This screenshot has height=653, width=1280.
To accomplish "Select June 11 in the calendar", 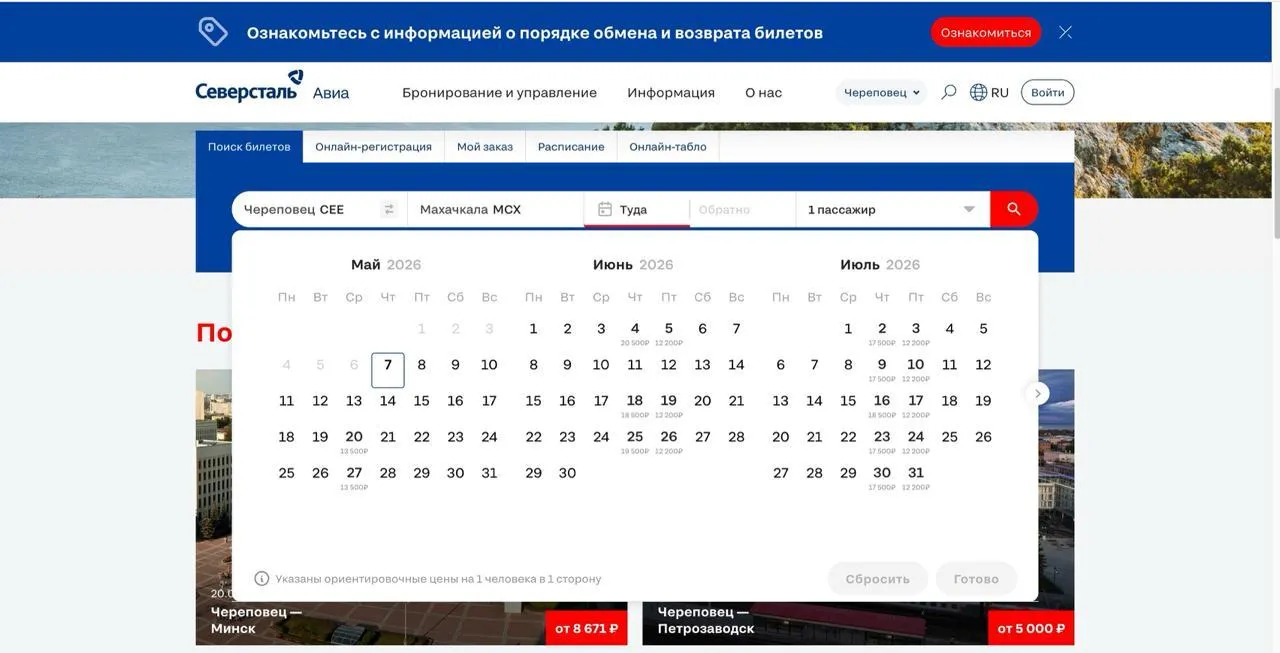I will (635, 365).
